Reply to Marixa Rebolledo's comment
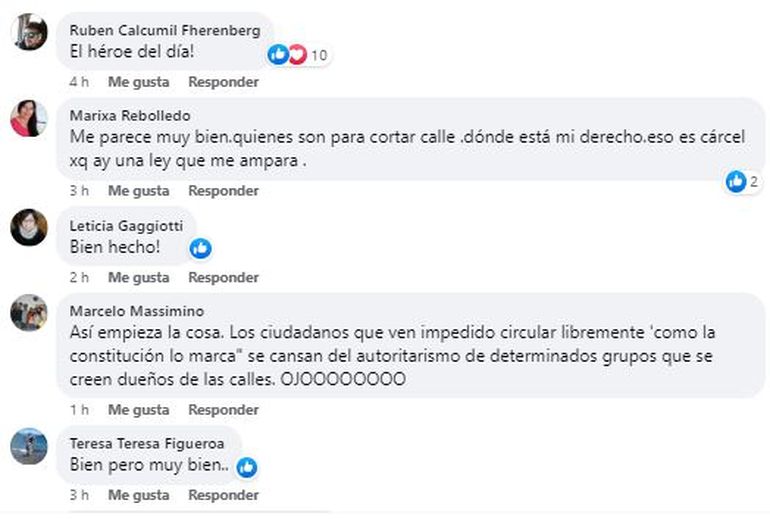770x519 pixels. [x=223, y=190]
